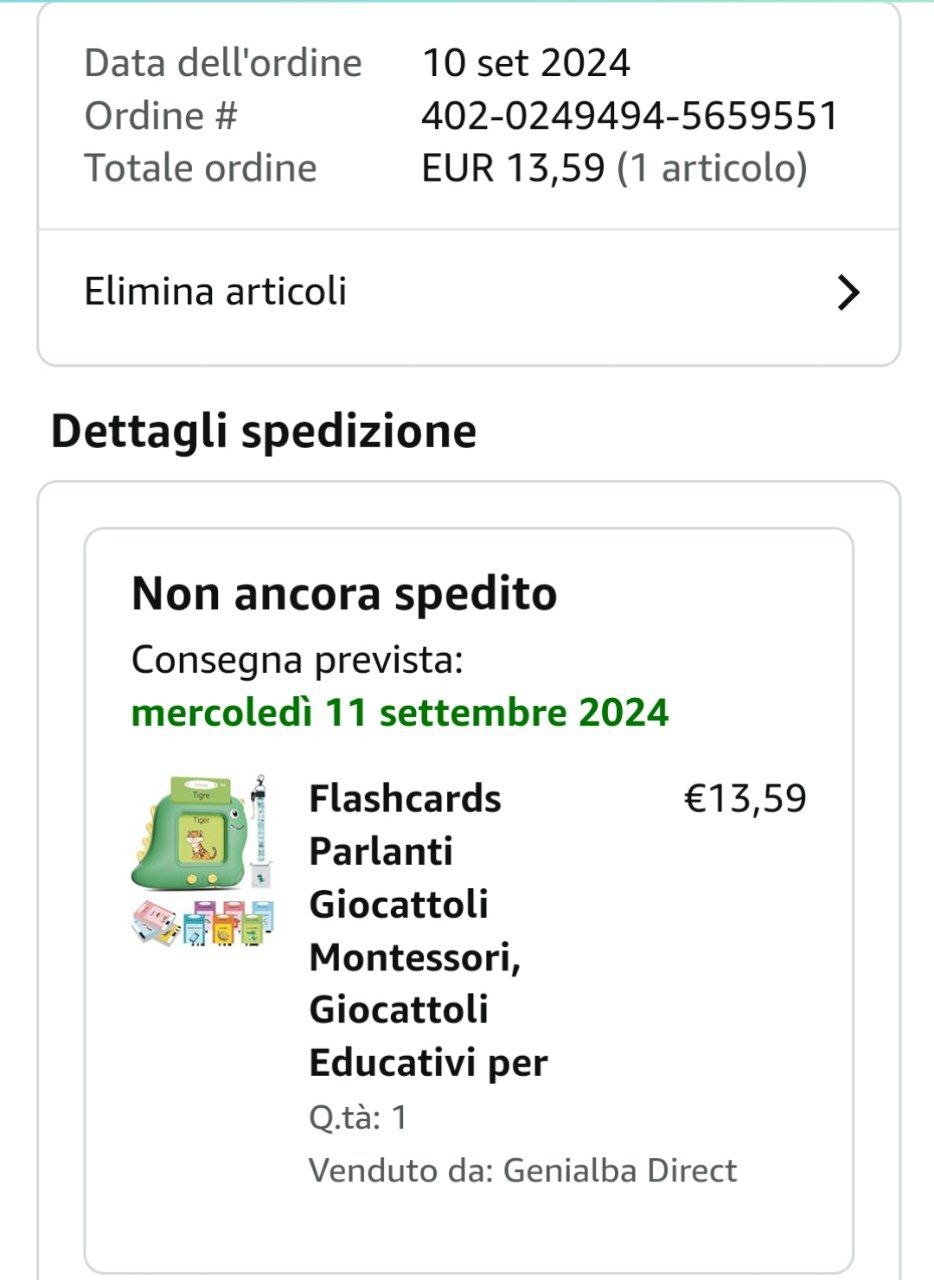This screenshot has width=934, height=1280.
Task: Tap the order total EUR 13,59 (1 articolo)
Action: 614,168
